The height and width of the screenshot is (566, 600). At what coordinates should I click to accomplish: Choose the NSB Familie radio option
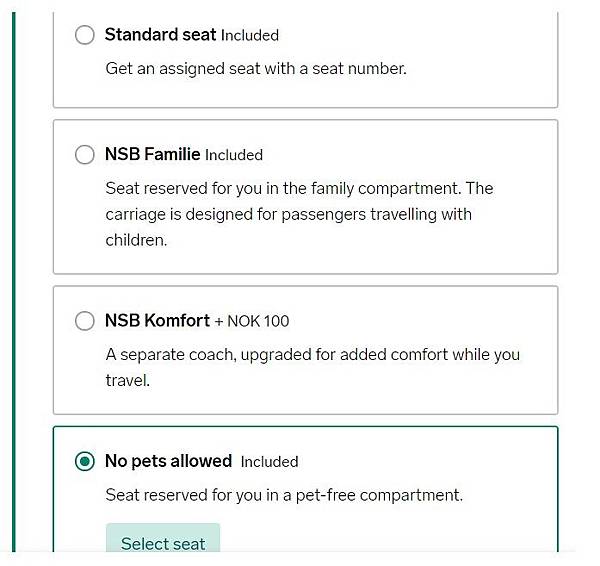pos(85,155)
